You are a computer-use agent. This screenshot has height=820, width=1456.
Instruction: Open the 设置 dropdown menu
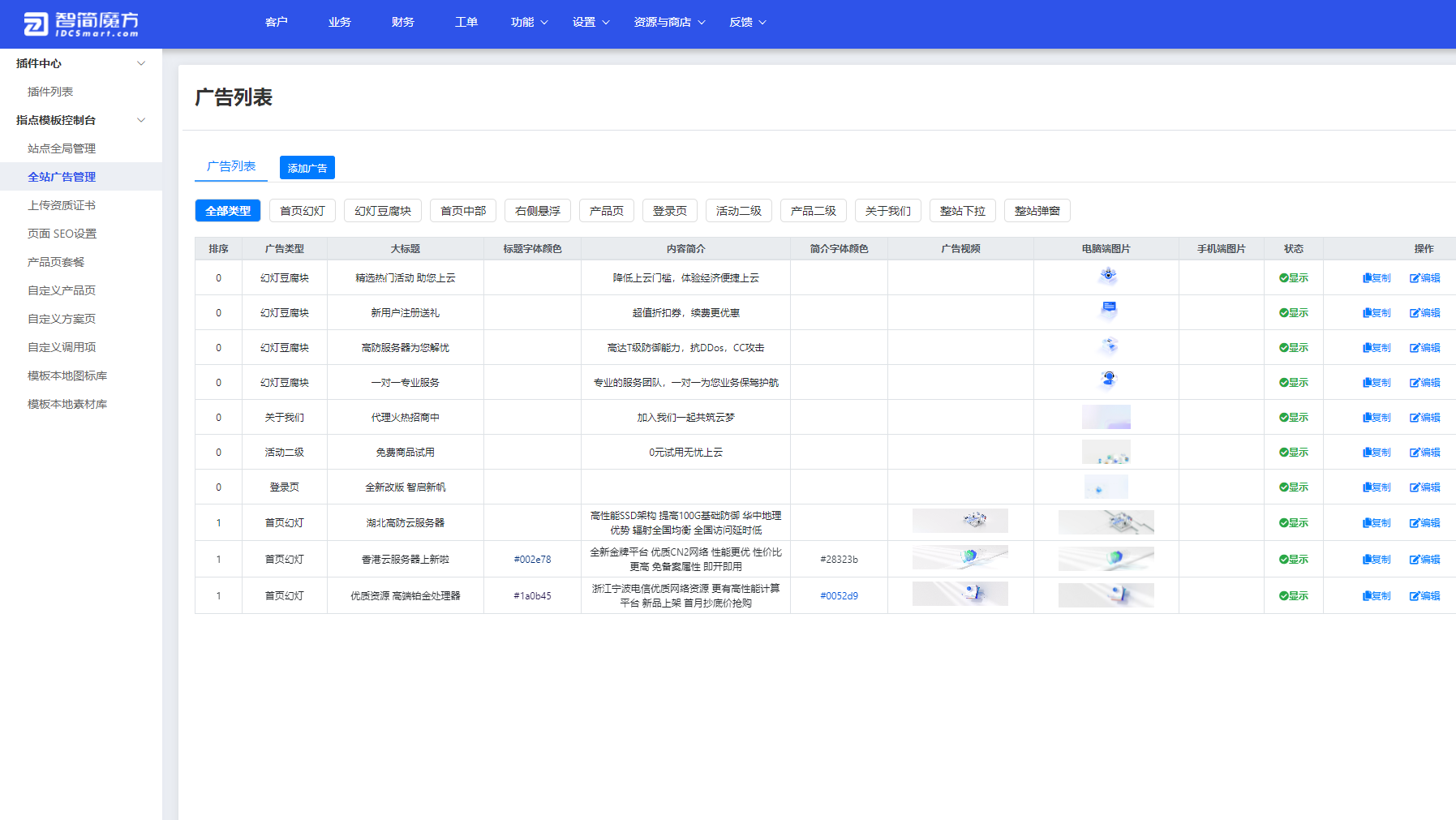click(x=591, y=23)
